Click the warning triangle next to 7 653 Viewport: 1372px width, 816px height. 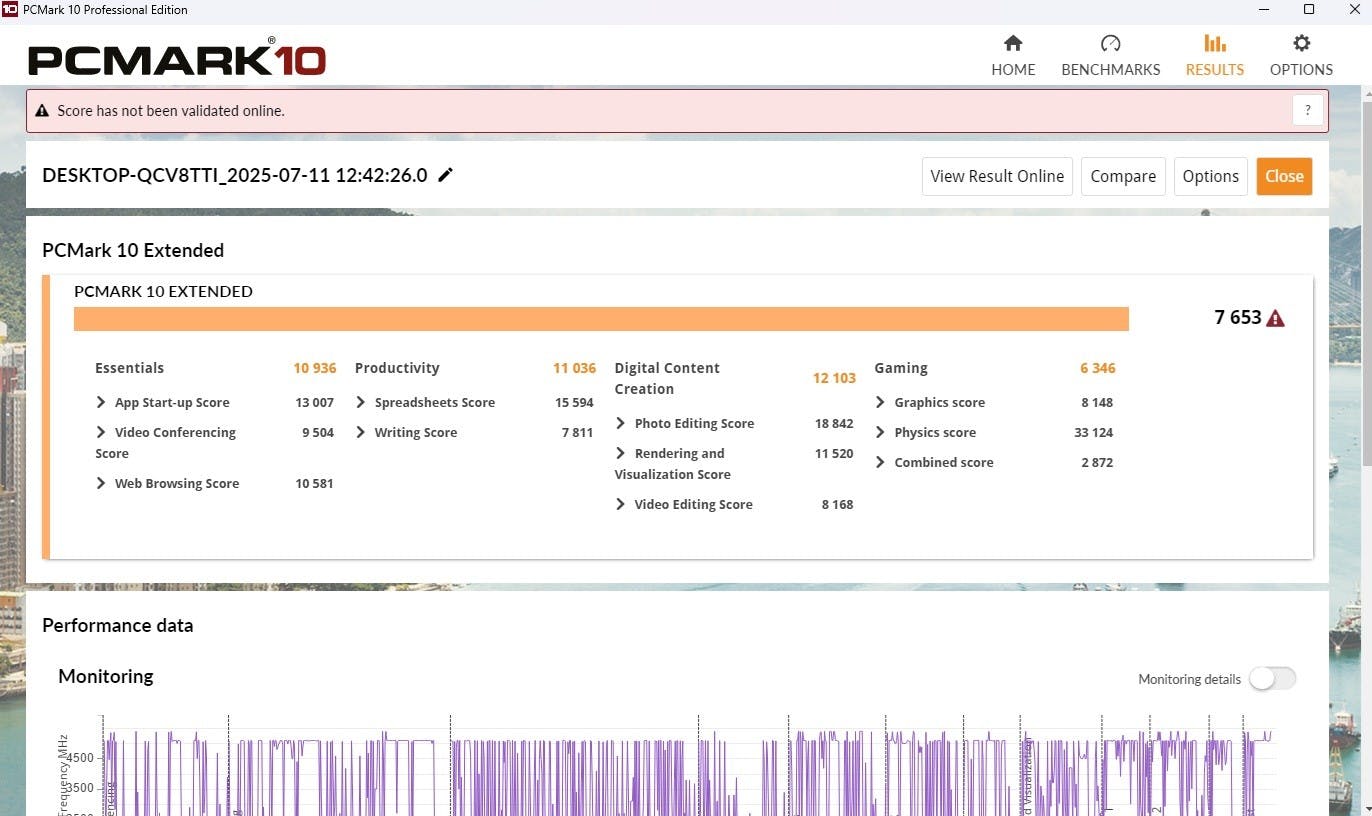coord(1275,318)
